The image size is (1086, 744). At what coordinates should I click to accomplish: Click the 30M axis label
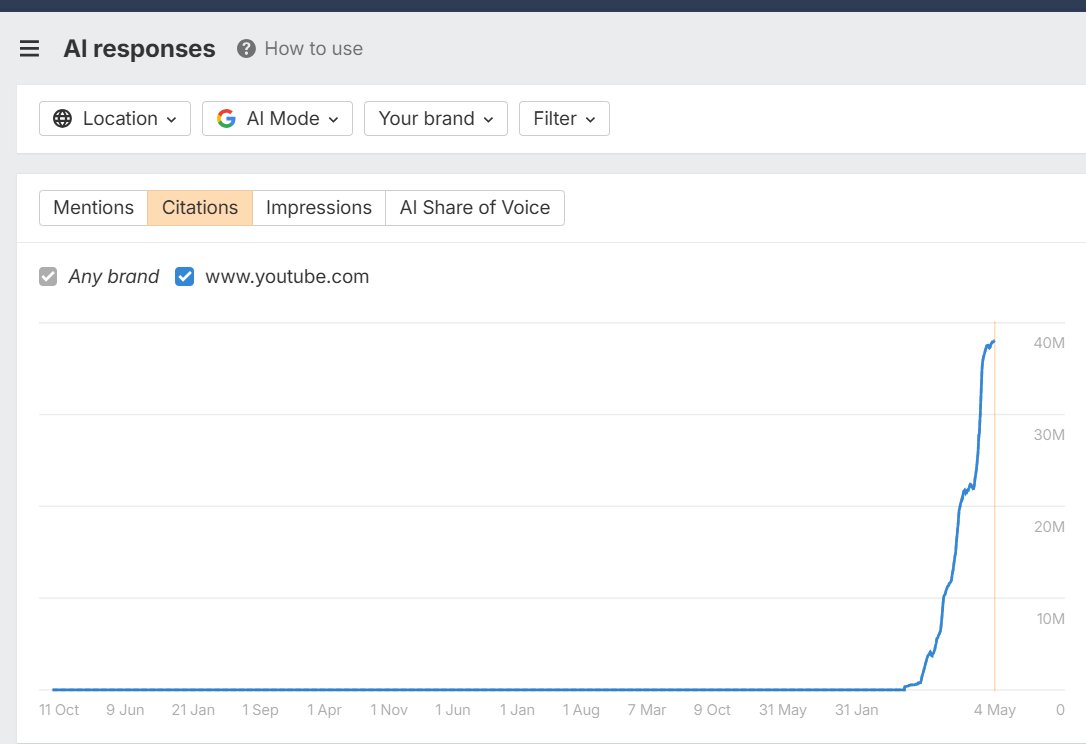[x=1049, y=435]
